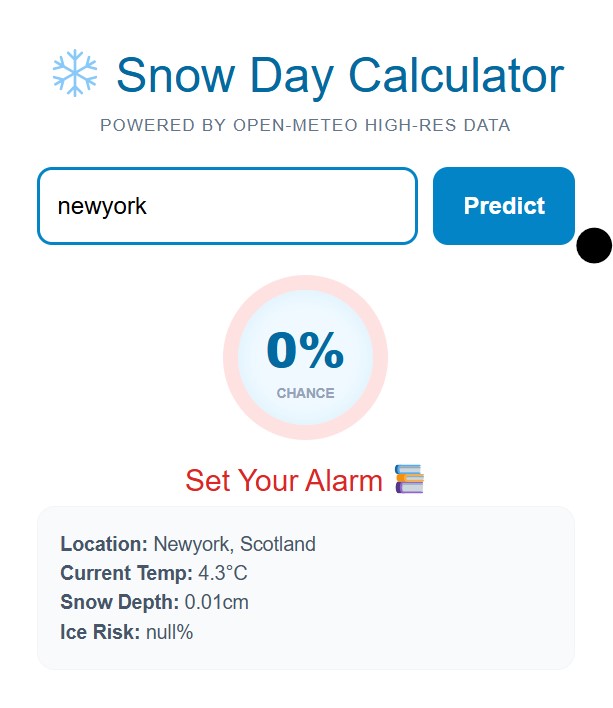The width and height of the screenshot is (613, 708).
Task: Click the 0.01cm snow depth value
Action: tap(217, 602)
